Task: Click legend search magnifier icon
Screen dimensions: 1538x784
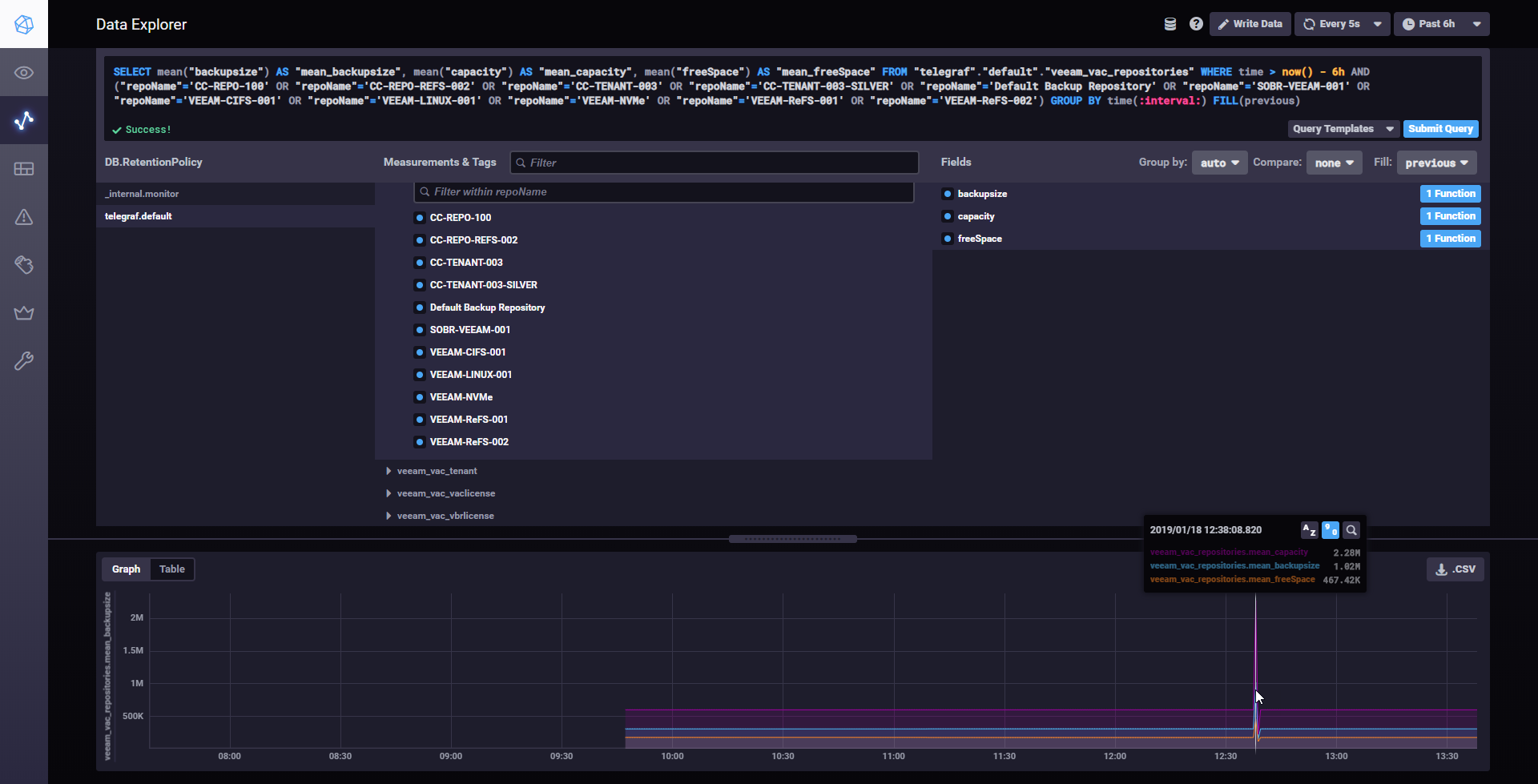Action: click(1351, 530)
